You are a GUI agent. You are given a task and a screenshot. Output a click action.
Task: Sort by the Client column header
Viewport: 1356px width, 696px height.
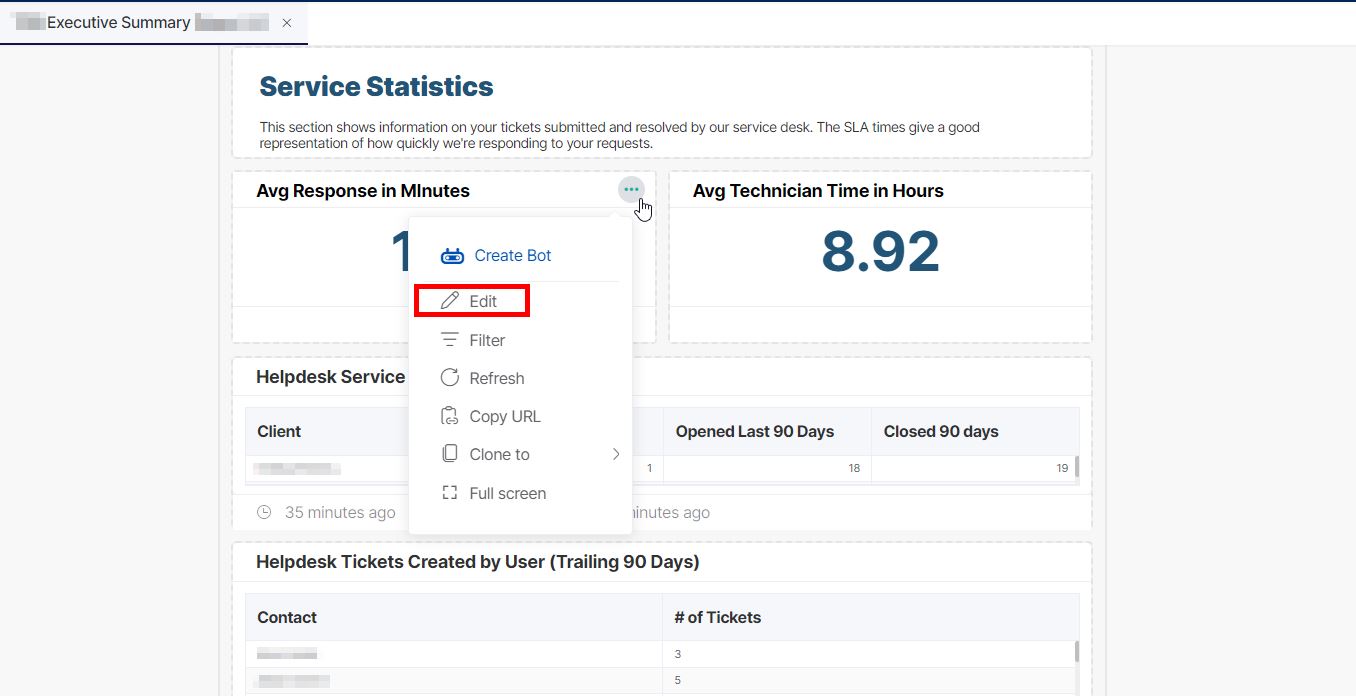pos(279,432)
